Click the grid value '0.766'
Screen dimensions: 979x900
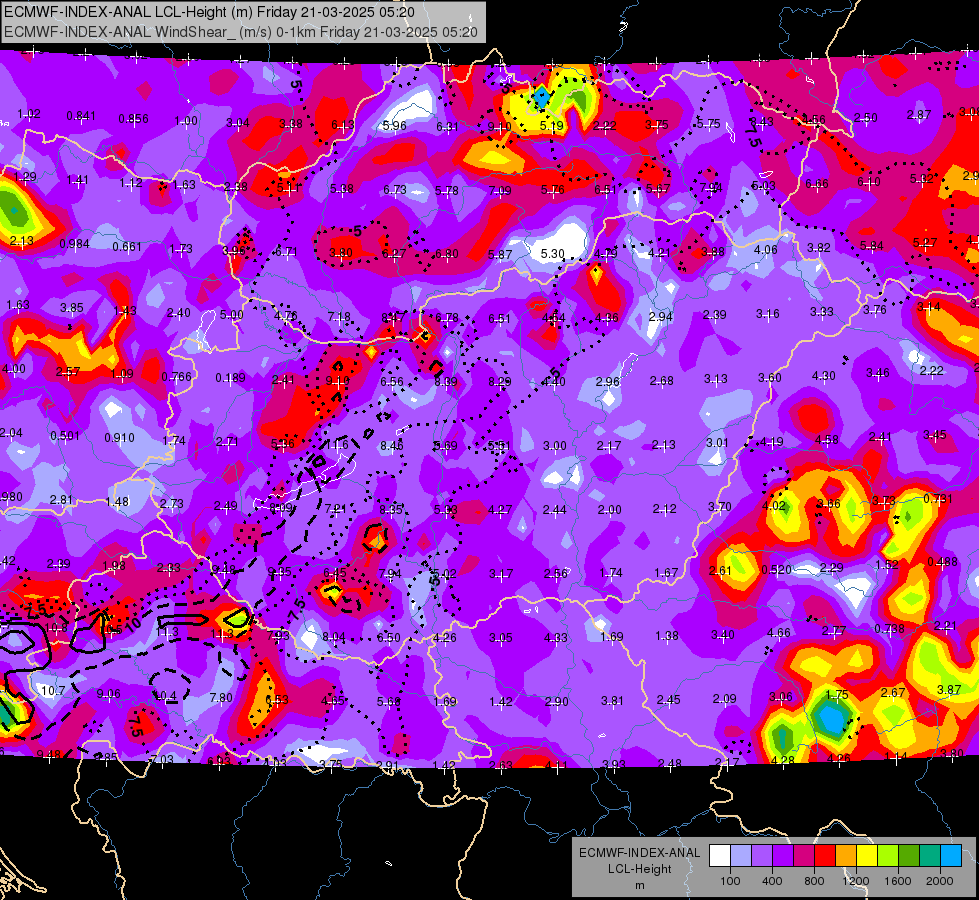tap(176, 377)
